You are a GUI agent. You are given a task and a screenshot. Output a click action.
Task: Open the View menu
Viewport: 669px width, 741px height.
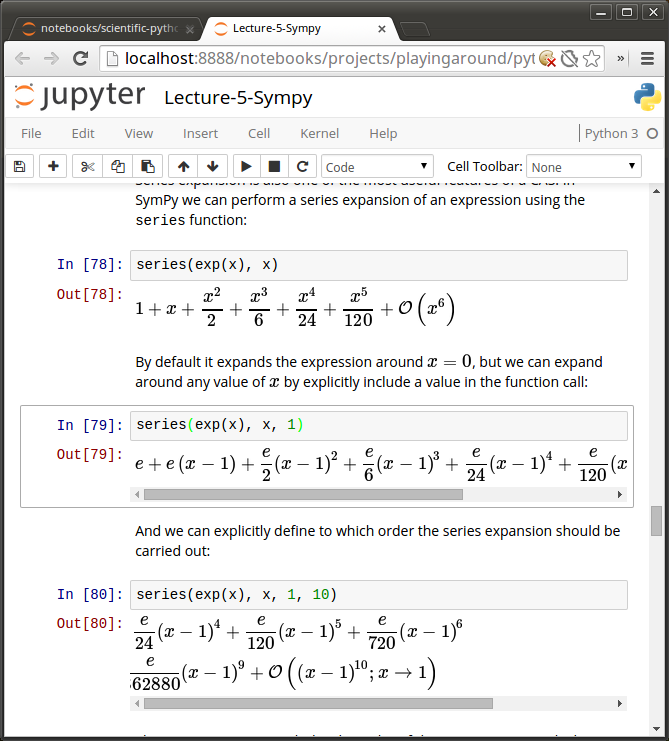point(138,134)
